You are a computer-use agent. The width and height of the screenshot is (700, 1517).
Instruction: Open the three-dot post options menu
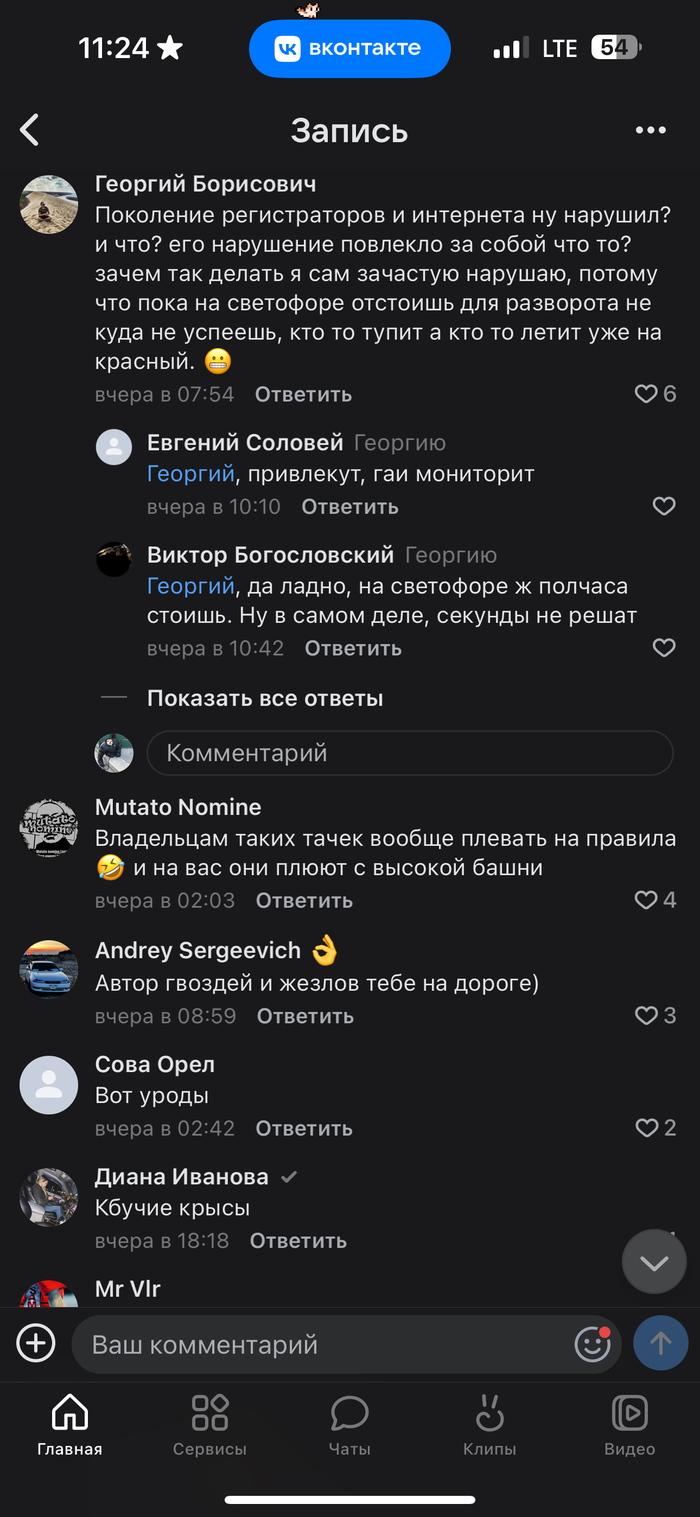(x=650, y=130)
